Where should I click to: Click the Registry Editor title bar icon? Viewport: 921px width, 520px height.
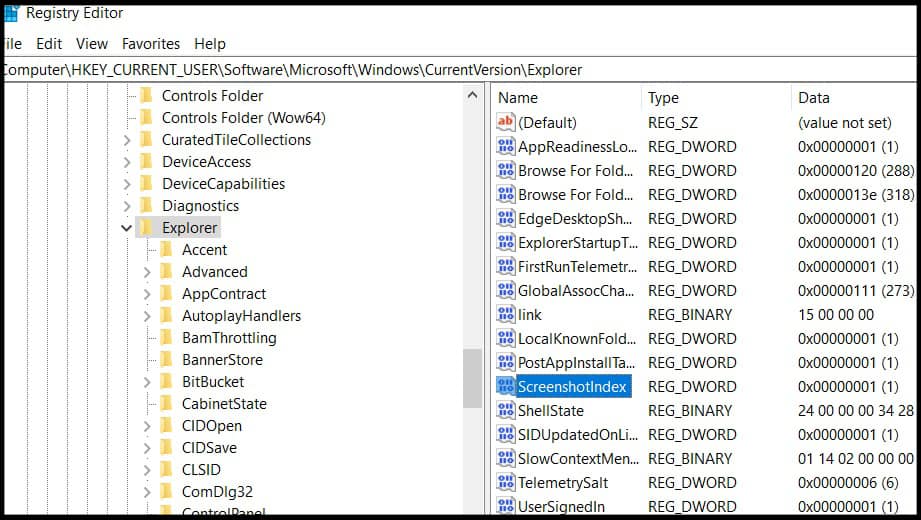11,13
